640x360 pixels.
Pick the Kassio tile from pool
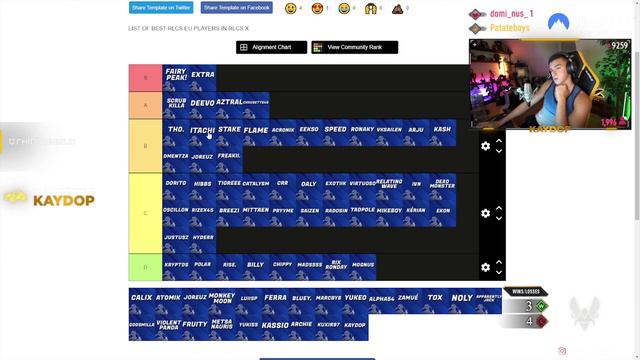click(x=276, y=327)
